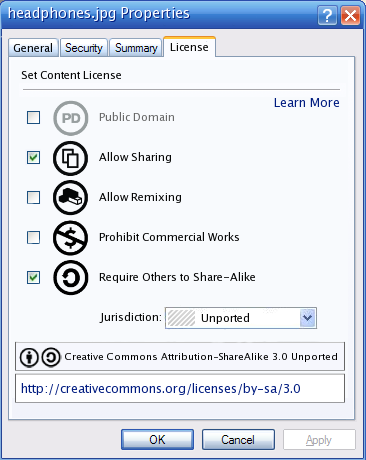
Task: Click the Allow Remixing icon
Action: click(x=71, y=198)
